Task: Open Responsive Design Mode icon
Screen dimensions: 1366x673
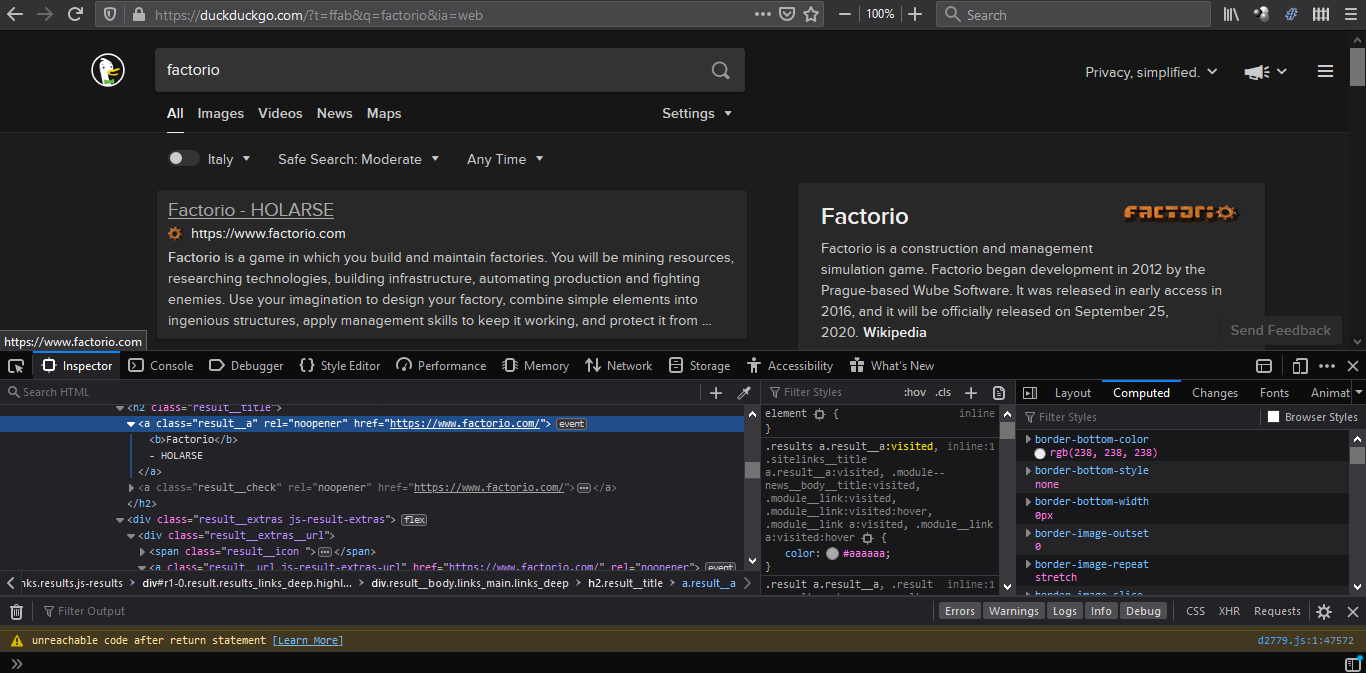Action: (x=1300, y=366)
